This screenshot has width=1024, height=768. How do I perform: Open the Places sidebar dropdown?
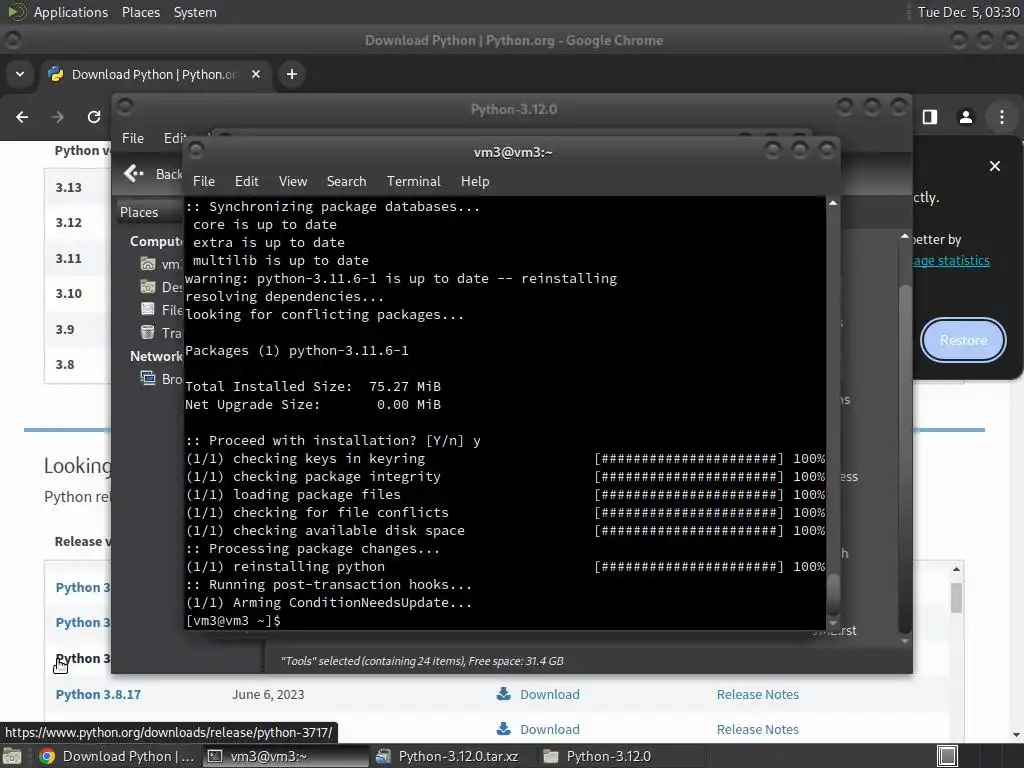coord(149,212)
